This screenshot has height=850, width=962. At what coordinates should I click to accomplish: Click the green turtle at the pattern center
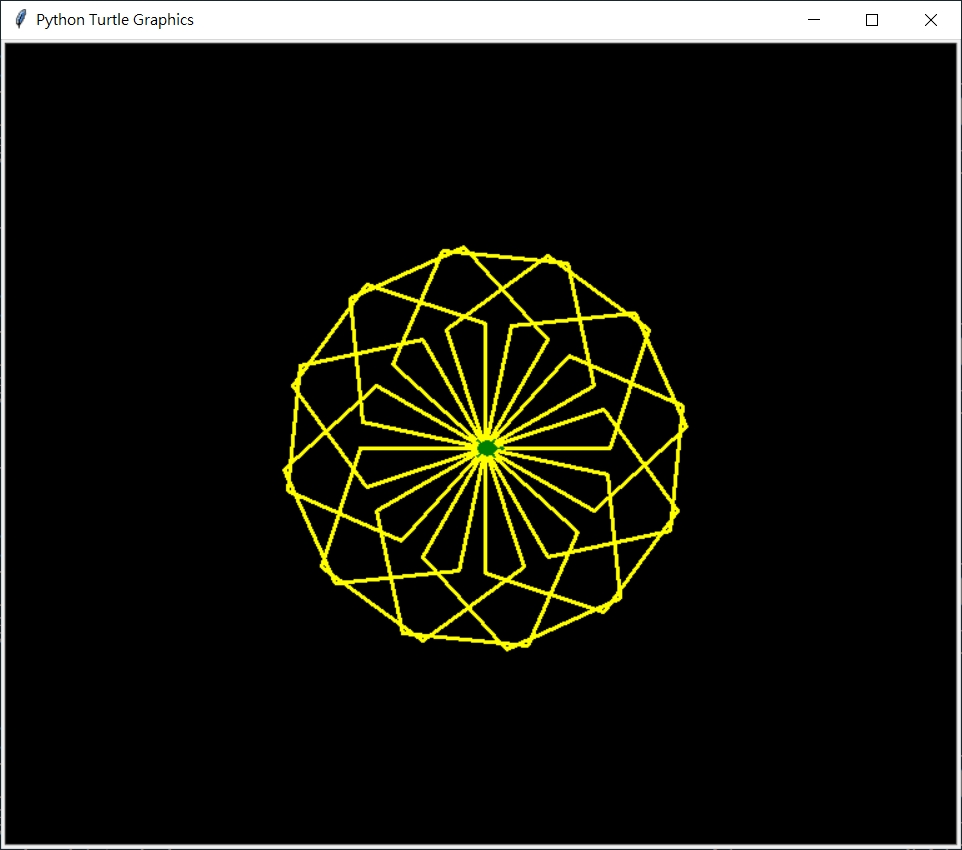point(486,448)
